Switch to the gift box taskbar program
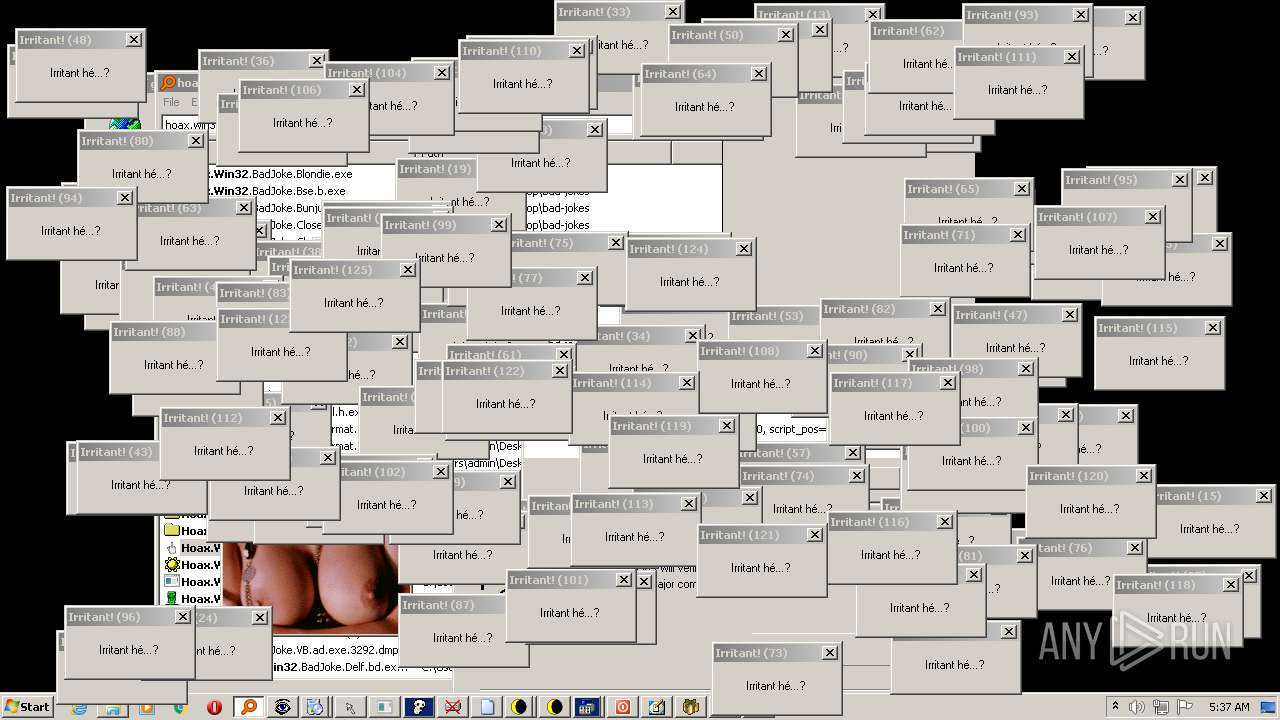This screenshot has height=720, width=1280. coord(690,707)
